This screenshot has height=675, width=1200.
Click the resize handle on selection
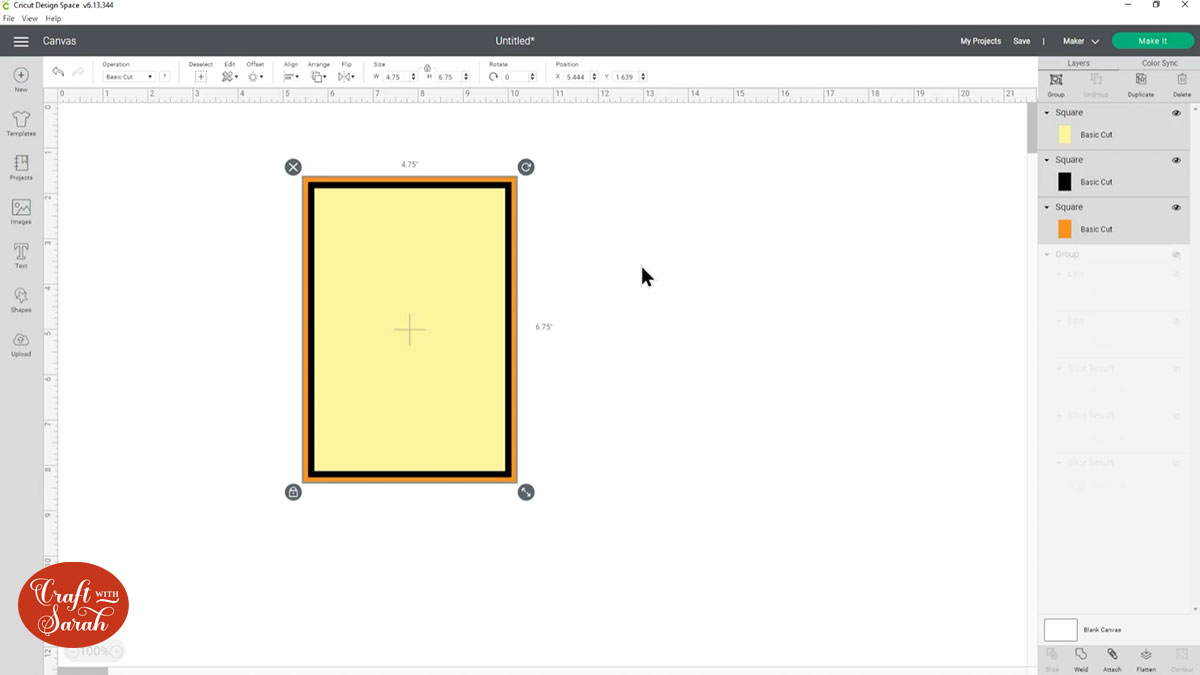click(x=526, y=492)
